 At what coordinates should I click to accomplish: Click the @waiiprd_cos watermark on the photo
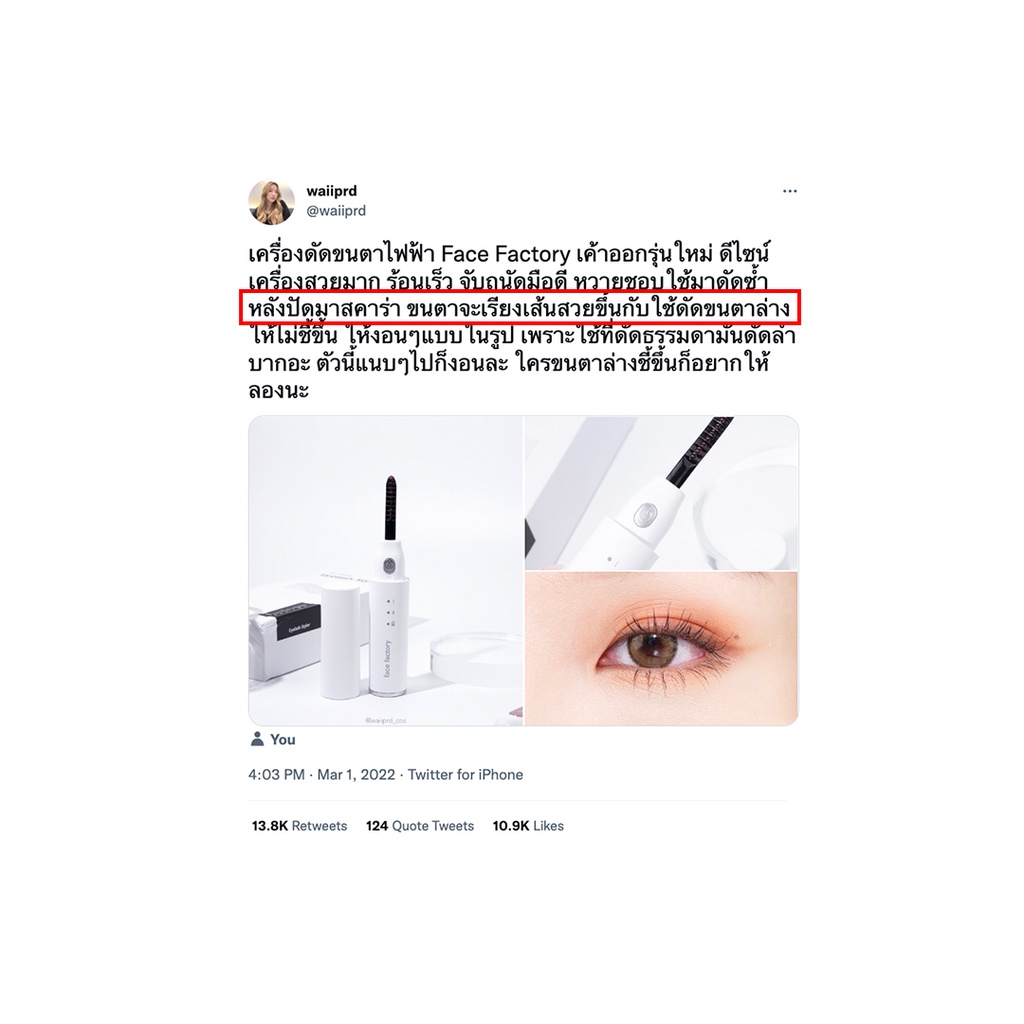pyautogui.click(x=386, y=720)
